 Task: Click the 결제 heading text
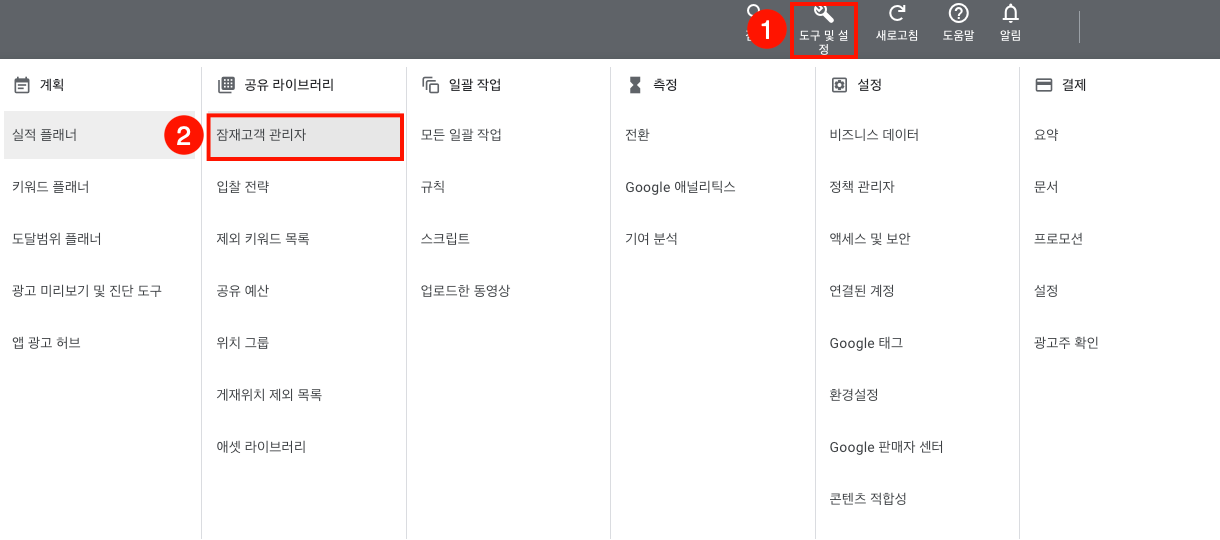tap(1074, 86)
